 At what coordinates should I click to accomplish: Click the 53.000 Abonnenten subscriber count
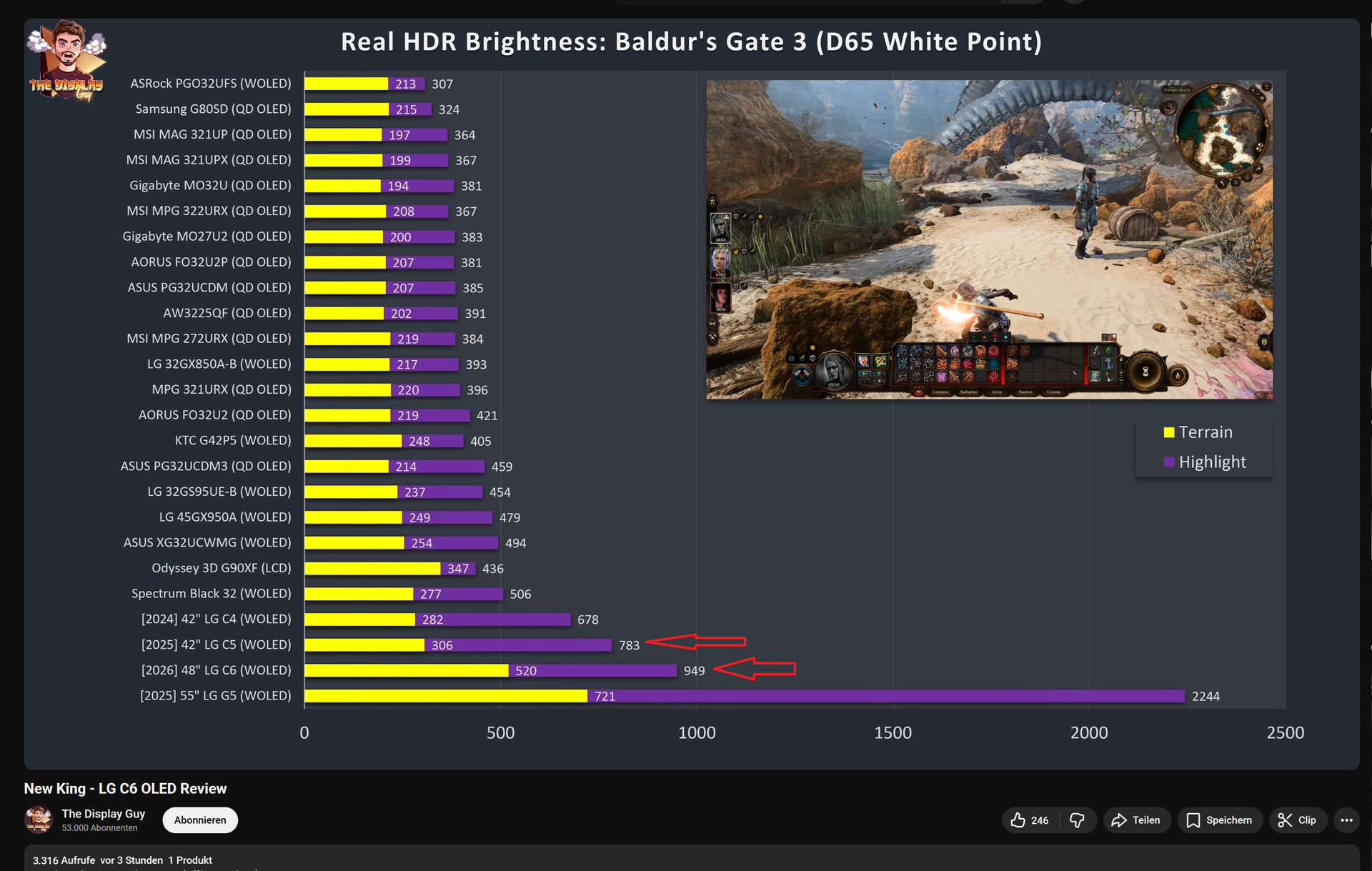99,828
